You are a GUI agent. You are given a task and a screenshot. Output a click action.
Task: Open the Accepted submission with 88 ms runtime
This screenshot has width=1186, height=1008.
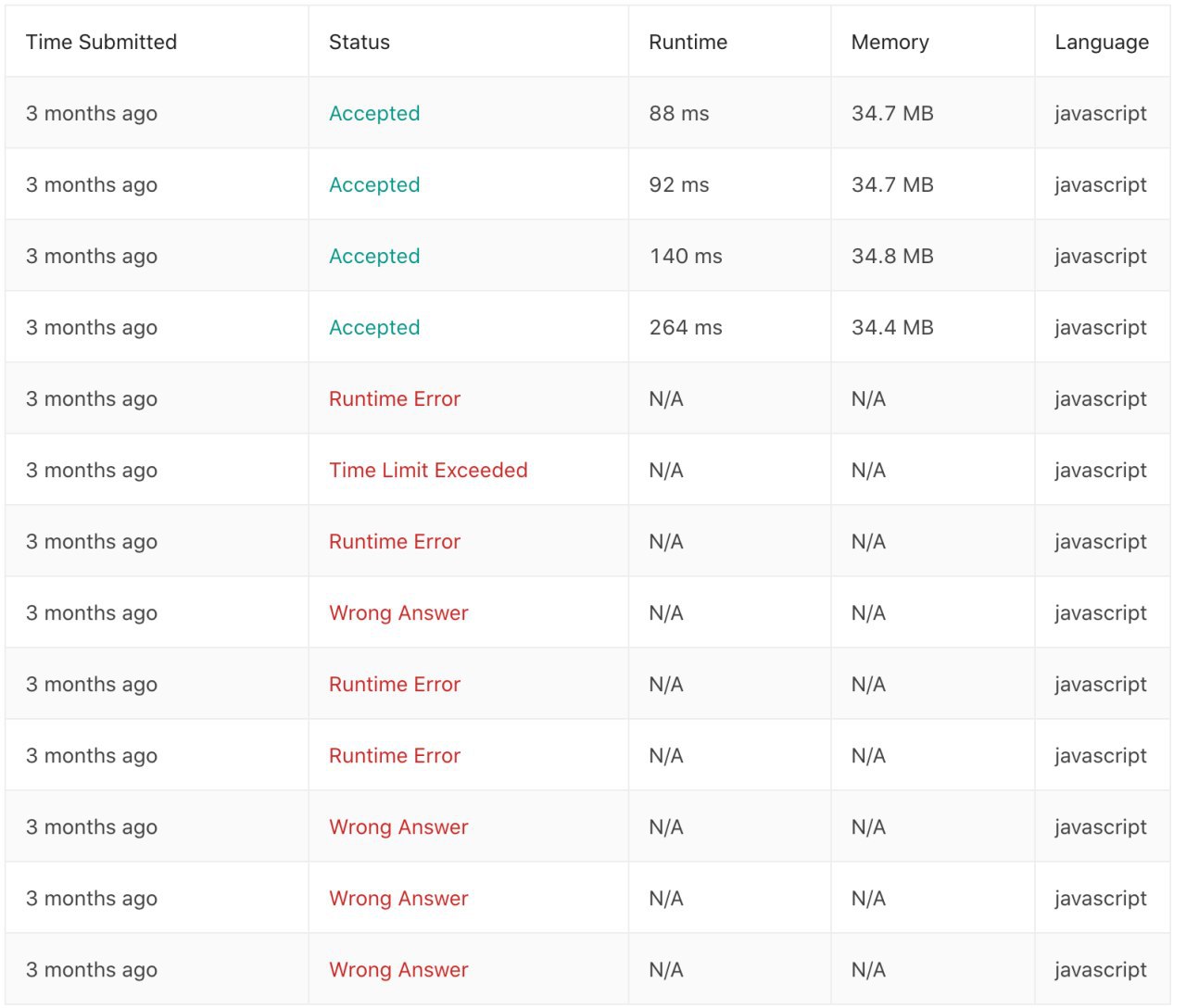coord(374,113)
